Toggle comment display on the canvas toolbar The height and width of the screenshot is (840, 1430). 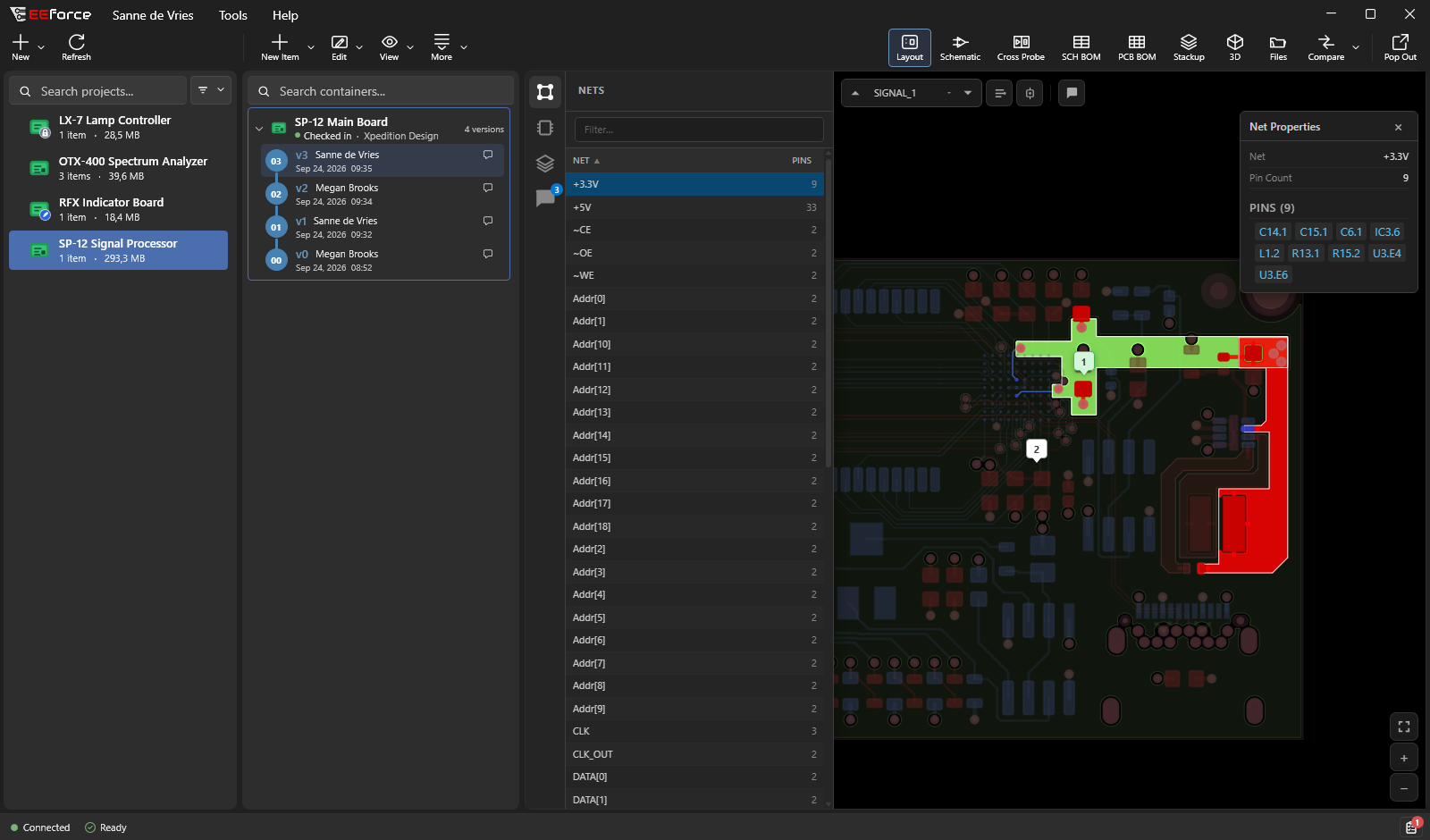(x=1072, y=93)
